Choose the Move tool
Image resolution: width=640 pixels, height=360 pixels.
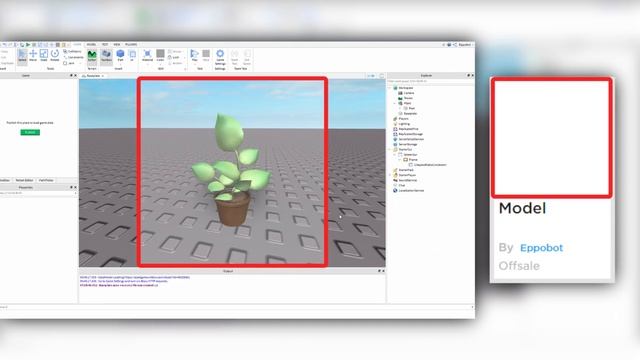[33, 55]
